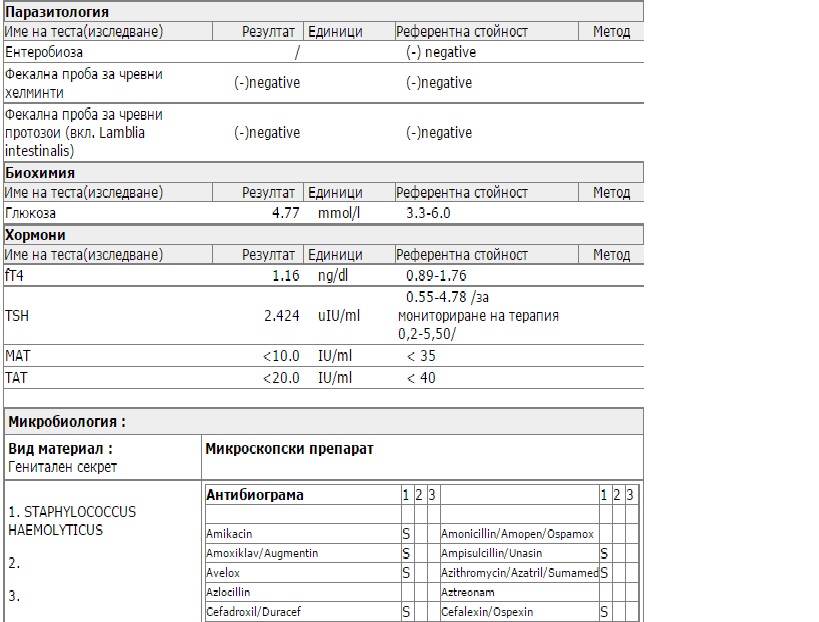Click the TSH result 2.424

tap(282, 316)
